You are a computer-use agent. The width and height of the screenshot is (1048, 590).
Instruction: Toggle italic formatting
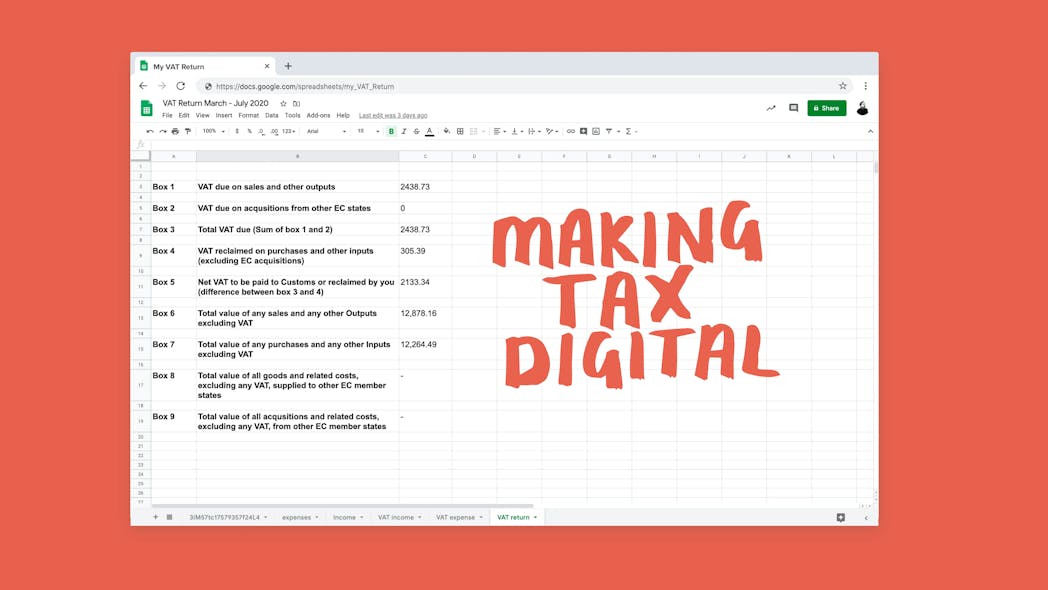(404, 132)
